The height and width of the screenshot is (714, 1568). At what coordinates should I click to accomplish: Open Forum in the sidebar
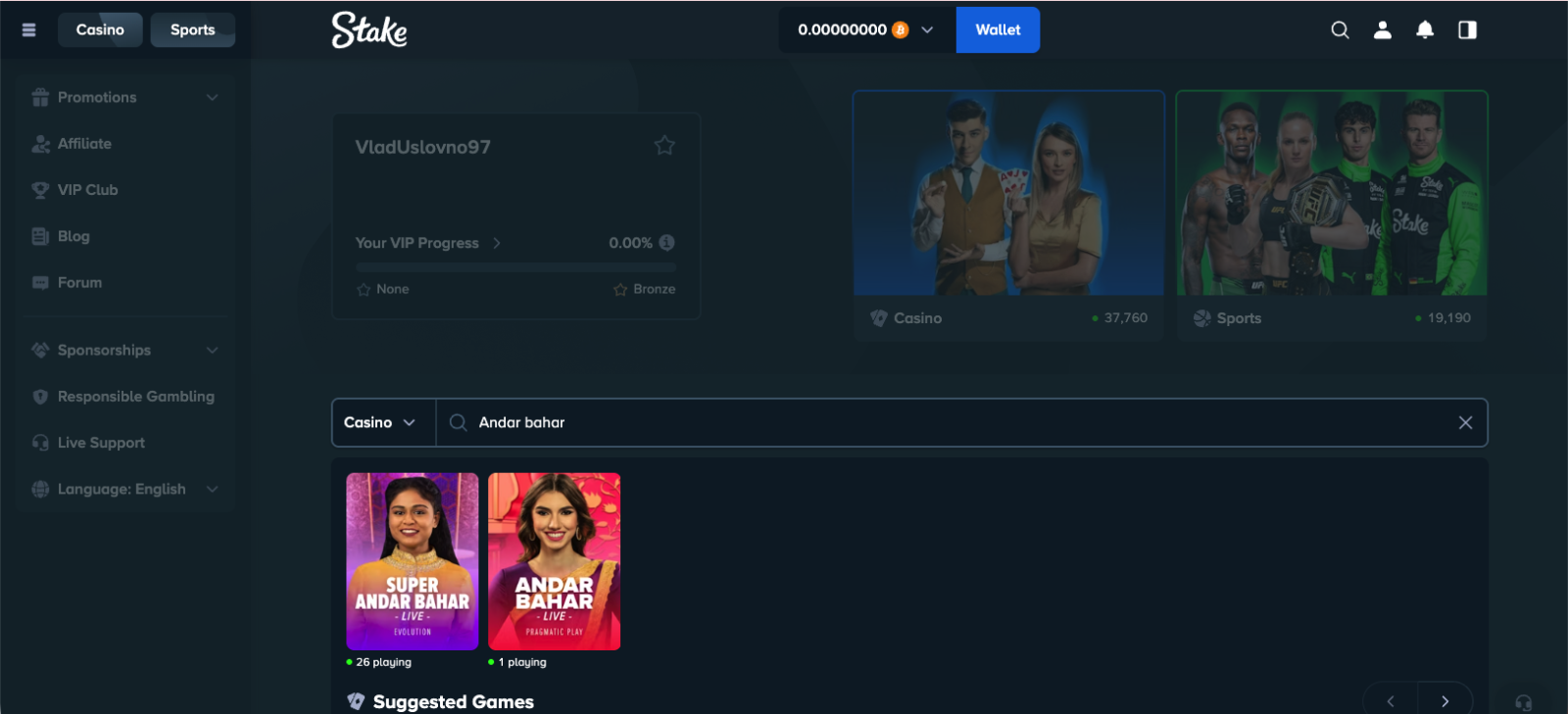pyautogui.click(x=79, y=283)
